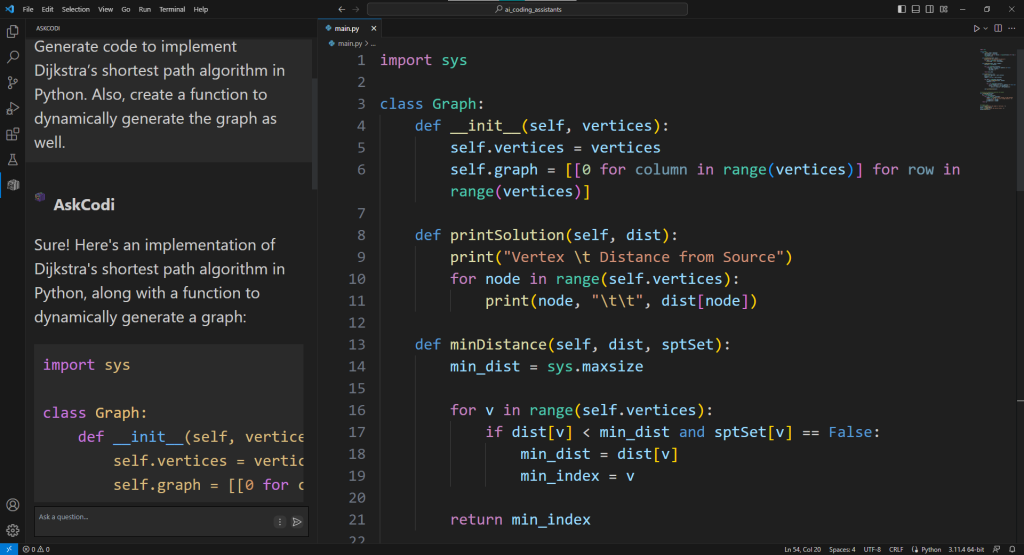Click the Ask a question input field
This screenshot has height=555, width=1024.
pyautogui.click(x=150, y=517)
